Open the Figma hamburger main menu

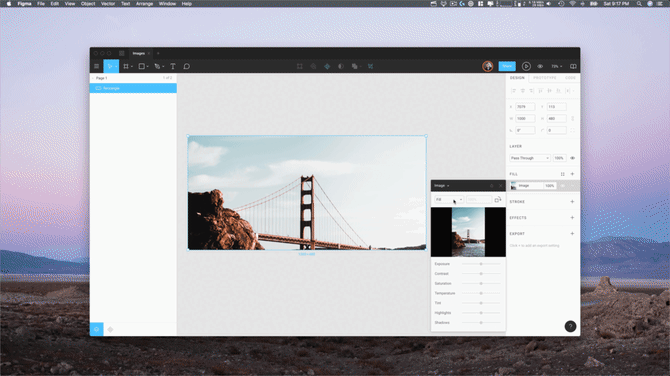pos(97,66)
